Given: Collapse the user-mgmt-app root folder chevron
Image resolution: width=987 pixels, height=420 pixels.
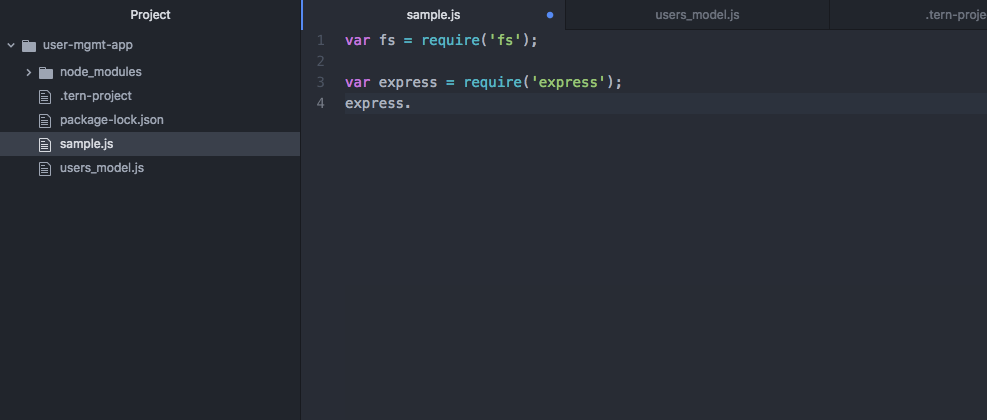Looking at the screenshot, I should click(x=11, y=46).
